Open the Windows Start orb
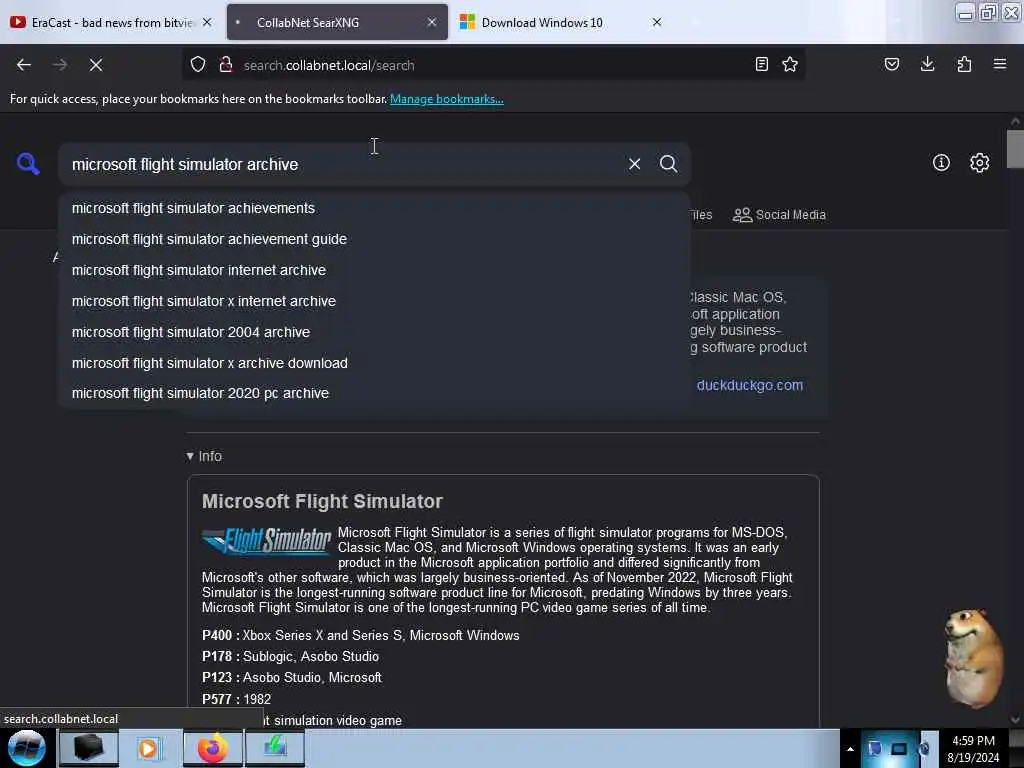 [27, 748]
